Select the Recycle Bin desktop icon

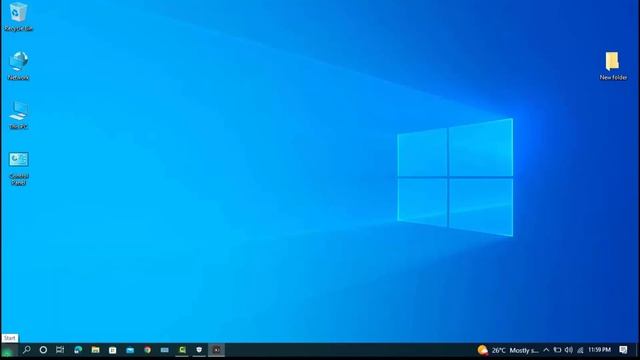tap(18, 16)
